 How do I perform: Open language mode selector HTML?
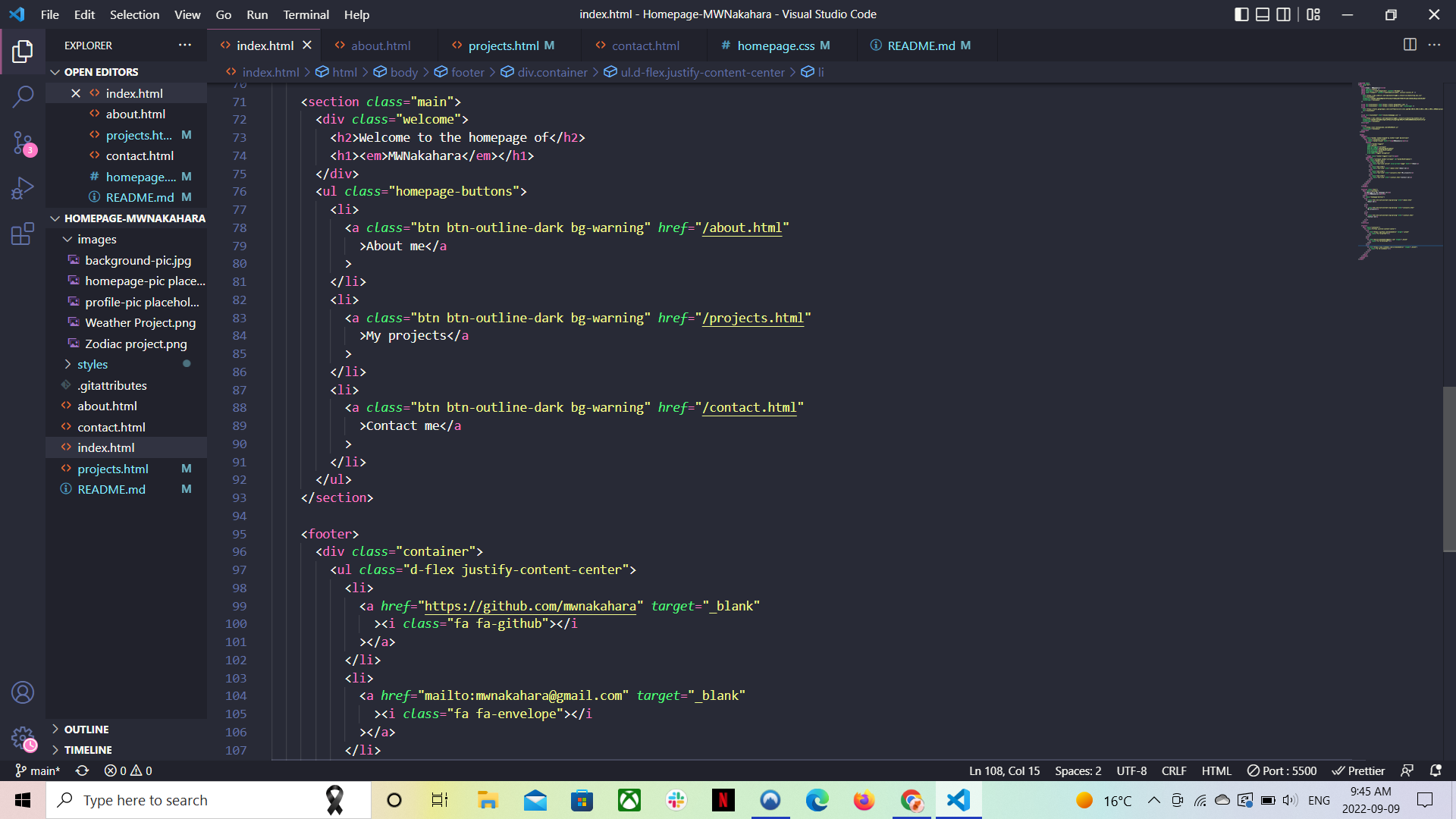pos(1216,770)
